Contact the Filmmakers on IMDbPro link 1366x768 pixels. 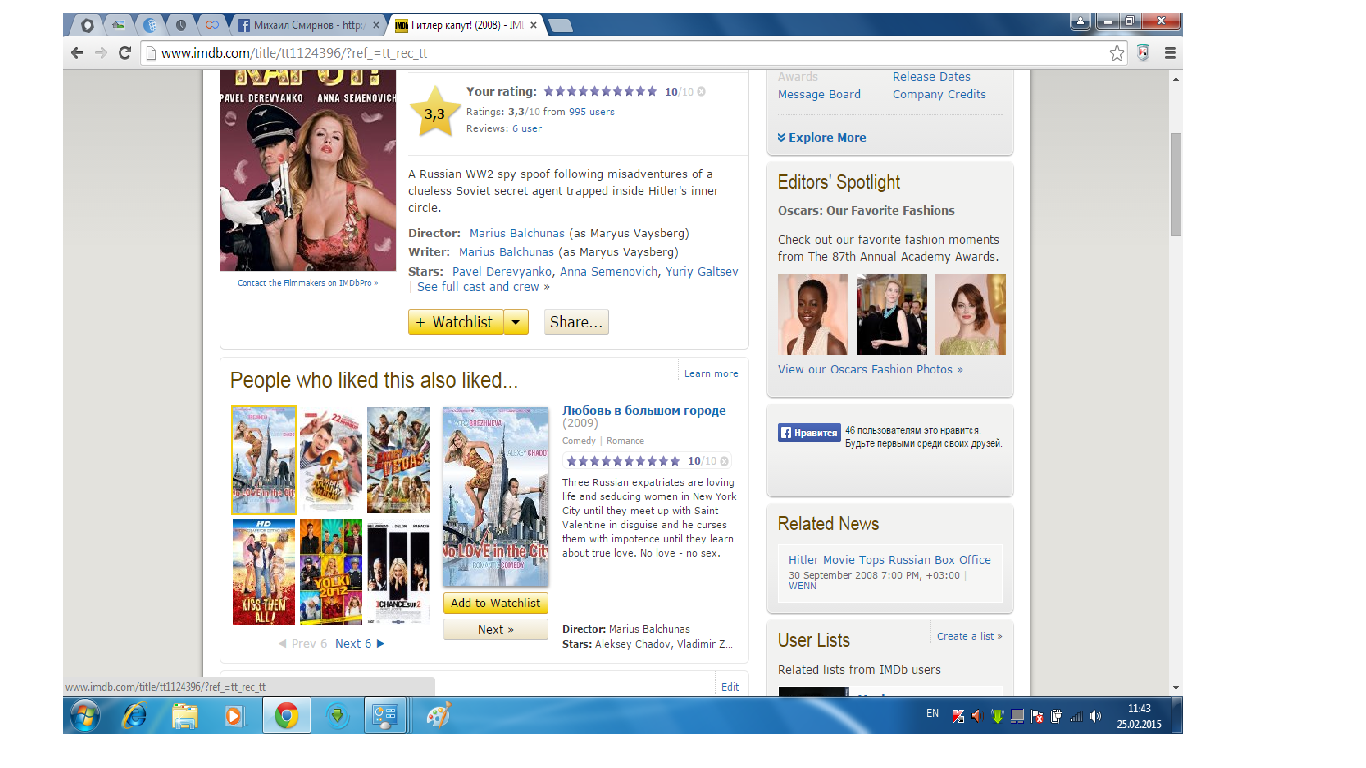click(x=308, y=283)
